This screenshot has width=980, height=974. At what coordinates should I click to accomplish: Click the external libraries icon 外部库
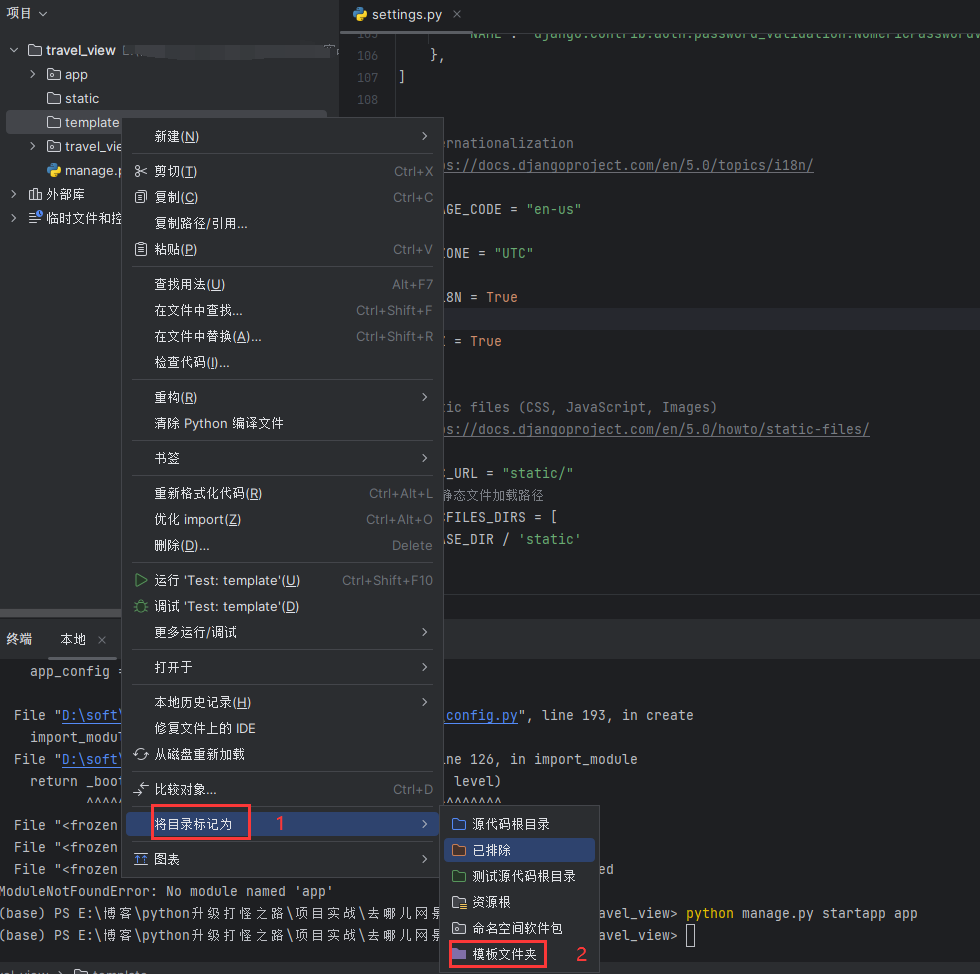pos(35,194)
